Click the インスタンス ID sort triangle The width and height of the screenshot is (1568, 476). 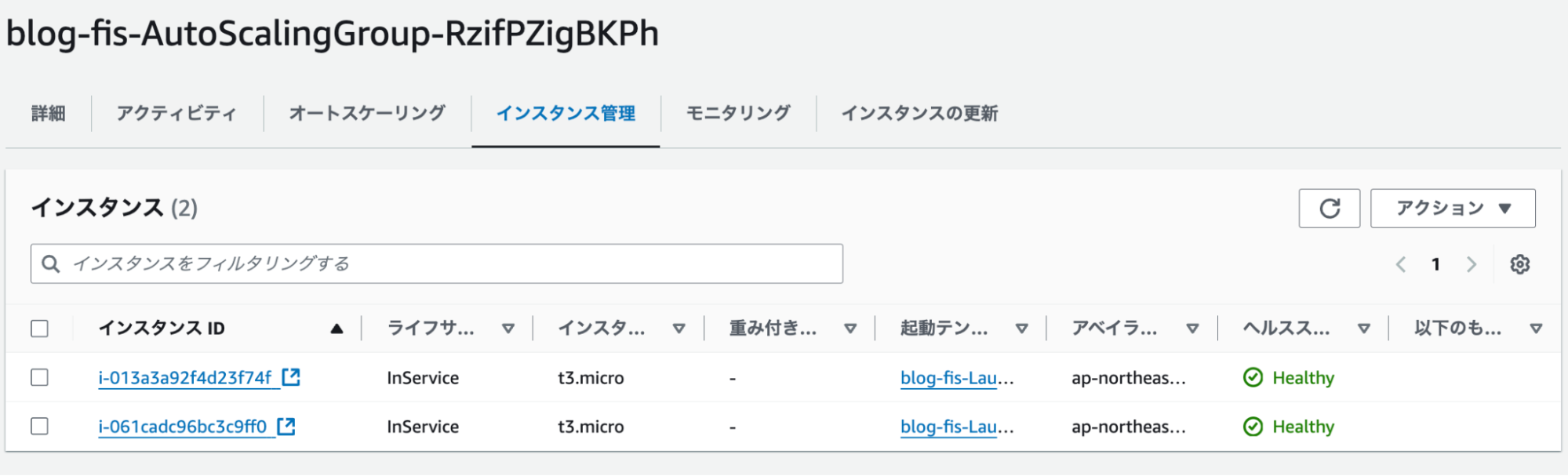pos(336,329)
